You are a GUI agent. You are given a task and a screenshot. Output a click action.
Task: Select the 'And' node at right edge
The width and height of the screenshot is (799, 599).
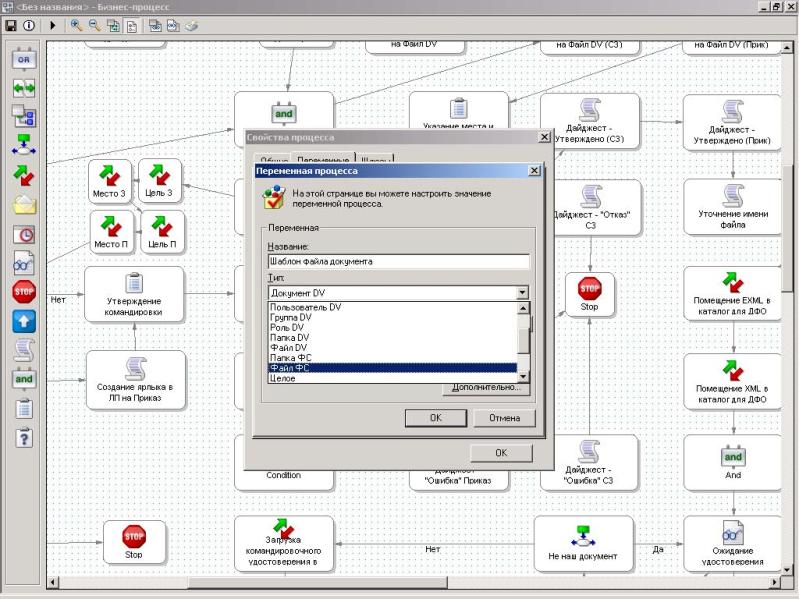click(x=732, y=462)
